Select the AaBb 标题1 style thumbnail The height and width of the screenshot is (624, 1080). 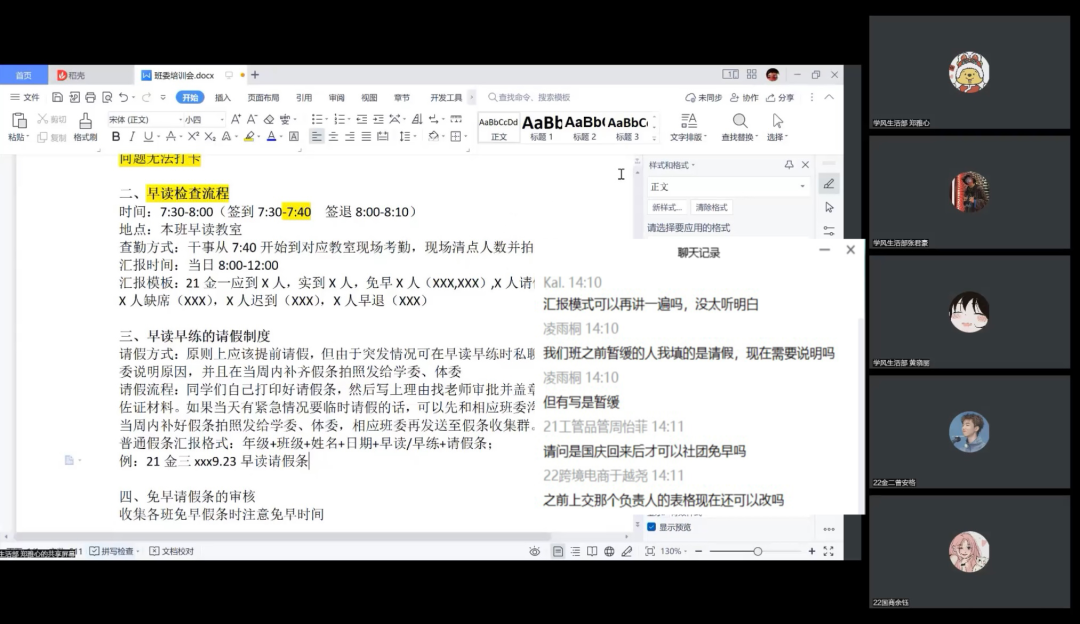[541, 127]
